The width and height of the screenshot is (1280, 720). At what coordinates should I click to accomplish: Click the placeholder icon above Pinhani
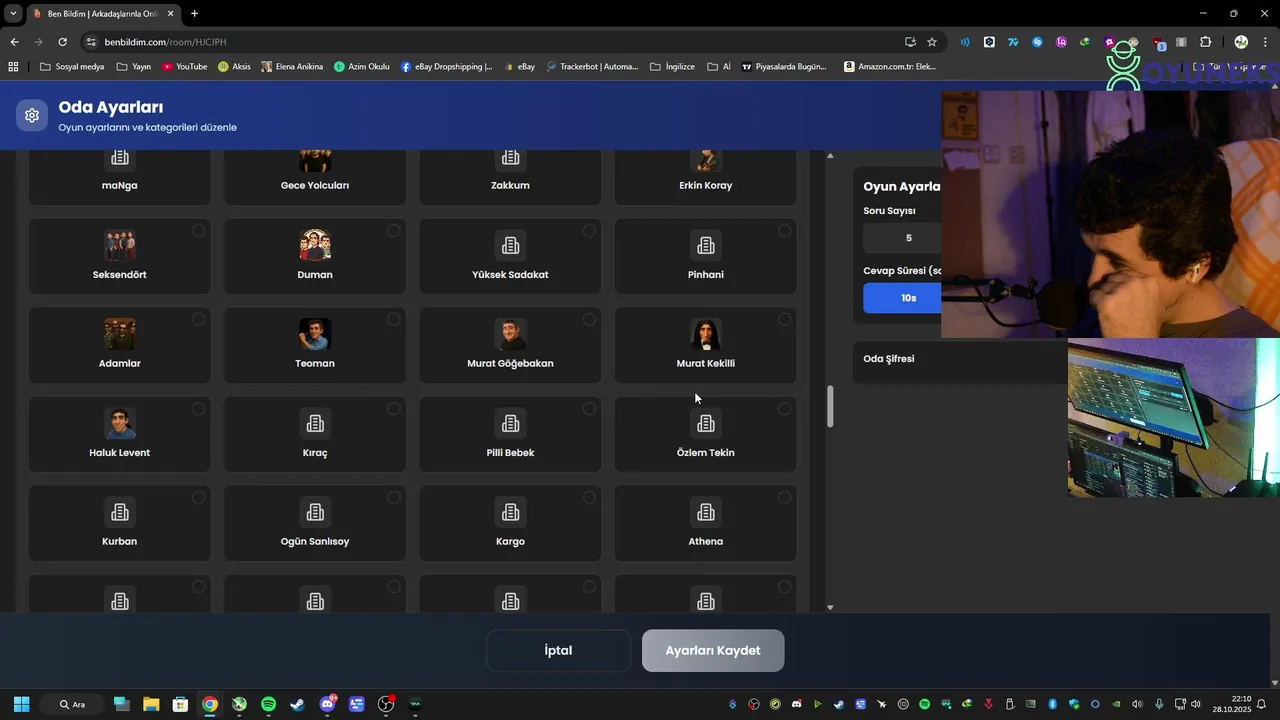click(706, 245)
